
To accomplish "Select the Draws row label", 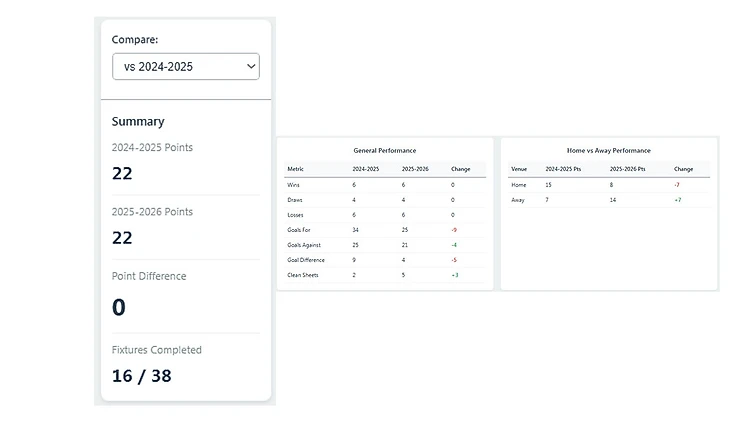I will click(x=295, y=200).
